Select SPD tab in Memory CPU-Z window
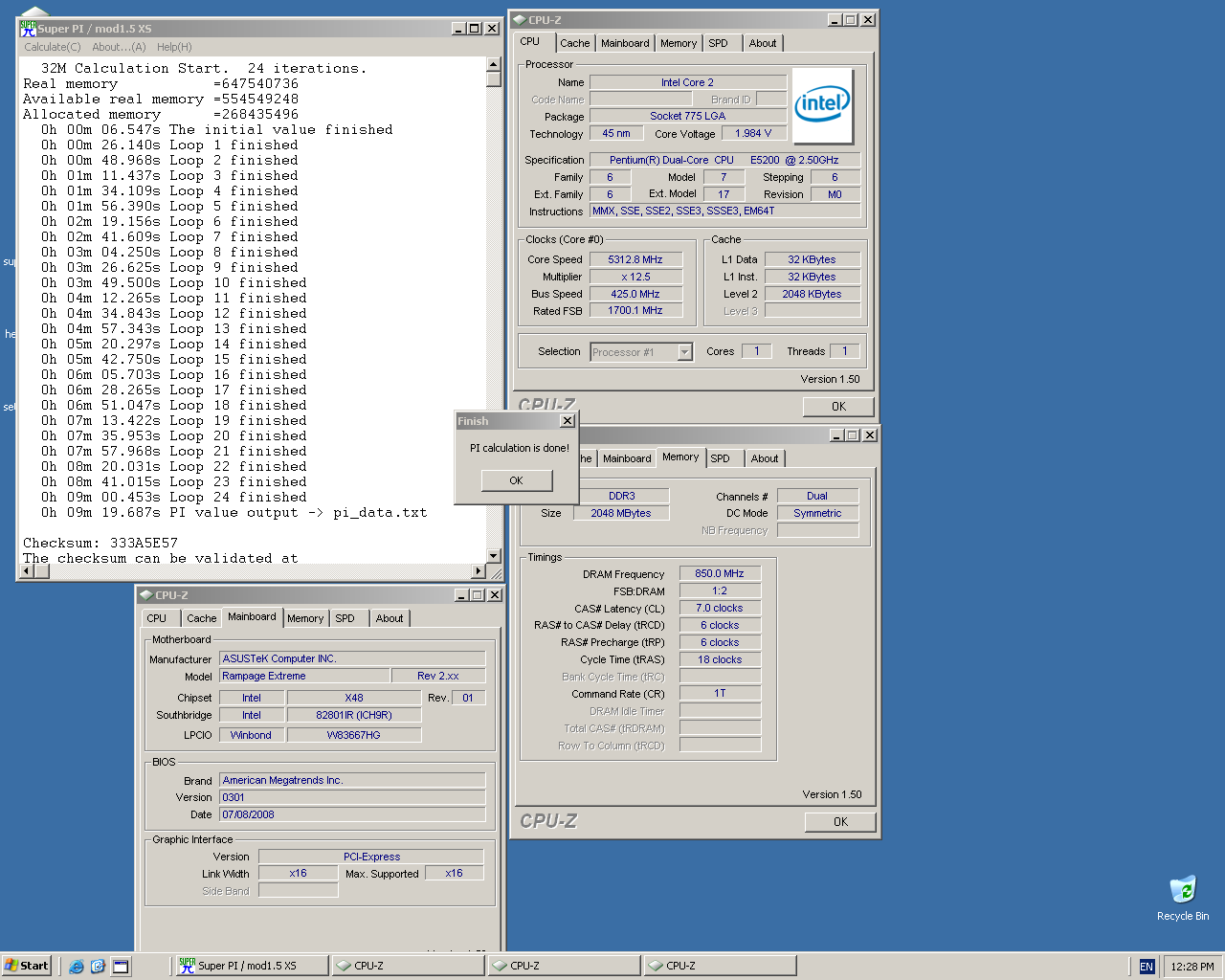The width and height of the screenshot is (1225, 980). pyautogui.click(x=721, y=458)
